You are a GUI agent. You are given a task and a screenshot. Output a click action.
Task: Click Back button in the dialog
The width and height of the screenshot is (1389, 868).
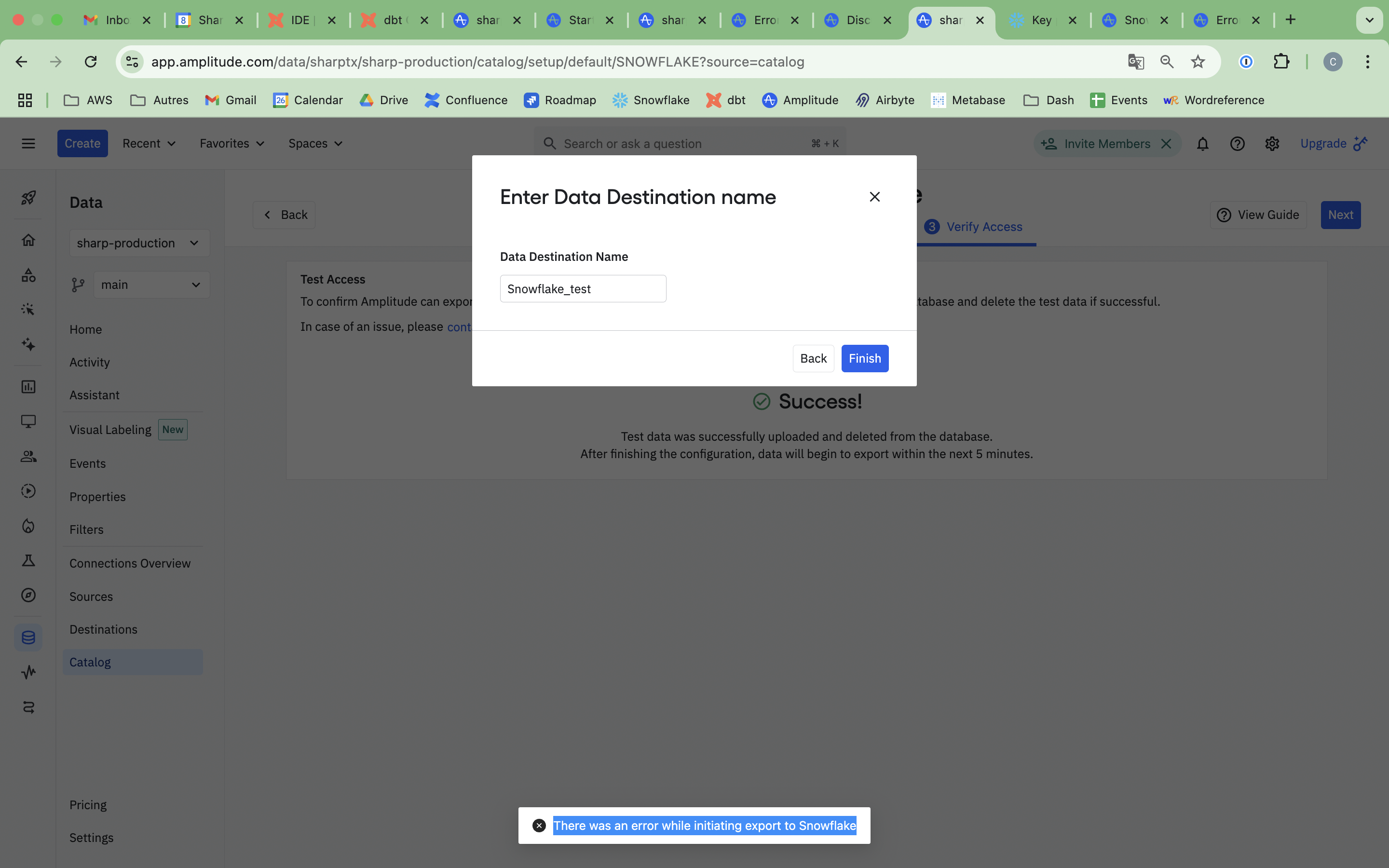coord(813,358)
